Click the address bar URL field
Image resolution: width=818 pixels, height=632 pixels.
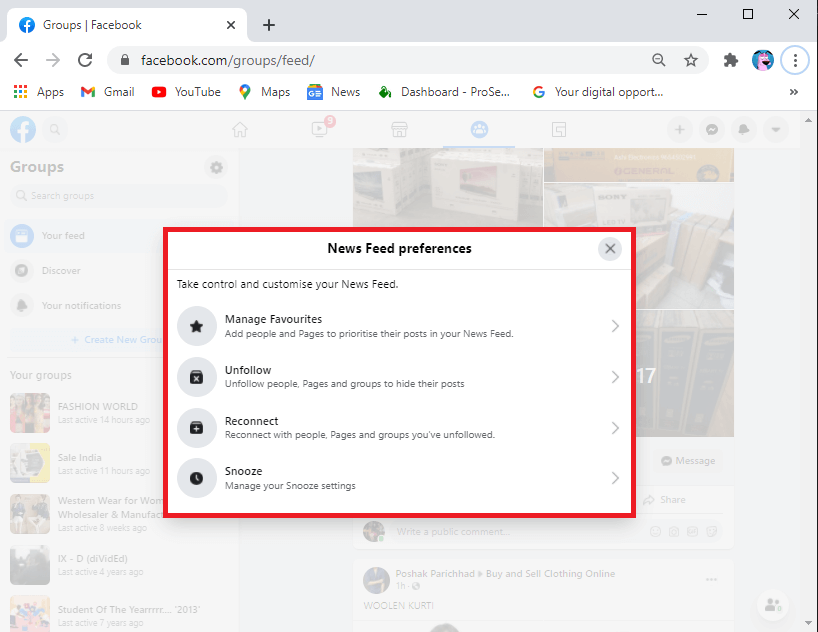click(x=380, y=60)
